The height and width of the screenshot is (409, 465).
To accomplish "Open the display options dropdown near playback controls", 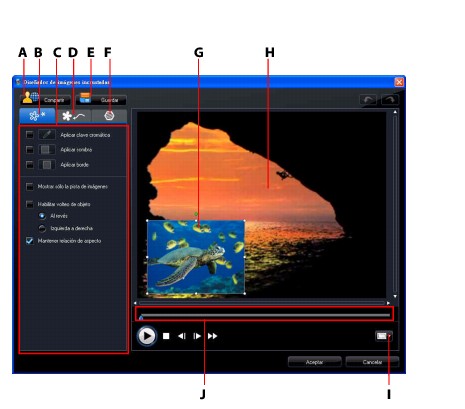I will click(x=384, y=336).
